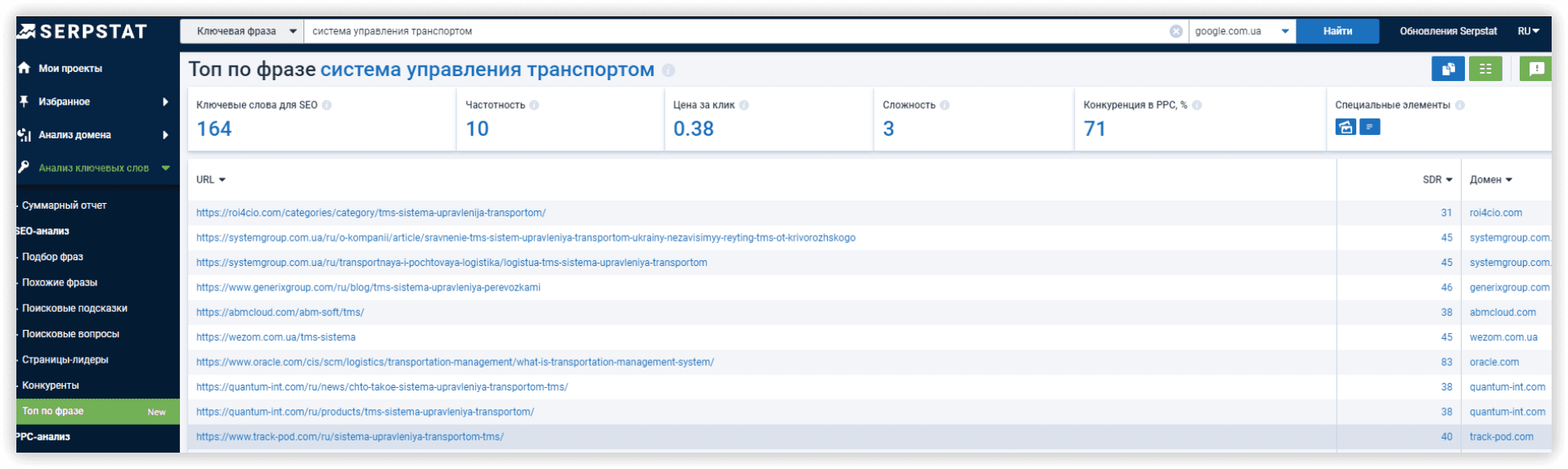
Task: Click info icon beside 'Конкуренция в PPC, %'
Action: coord(1197,105)
